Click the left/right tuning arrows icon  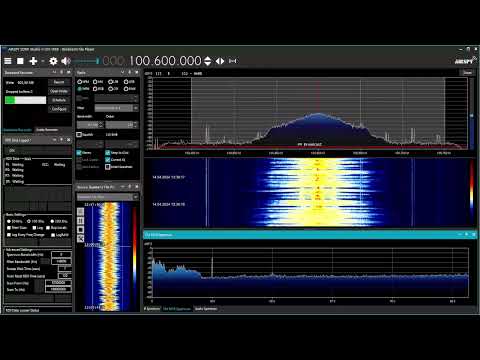[220, 61]
